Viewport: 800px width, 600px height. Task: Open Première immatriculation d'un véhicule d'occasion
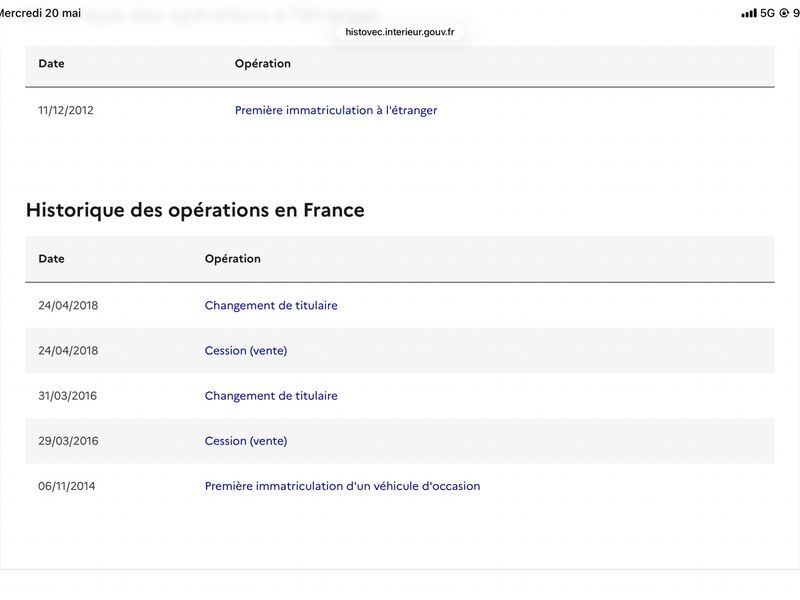click(342, 486)
